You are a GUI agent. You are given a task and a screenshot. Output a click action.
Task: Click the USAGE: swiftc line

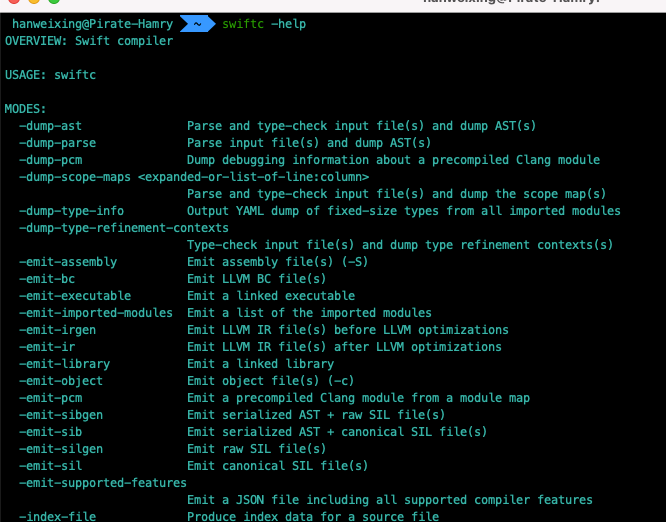(x=50, y=75)
